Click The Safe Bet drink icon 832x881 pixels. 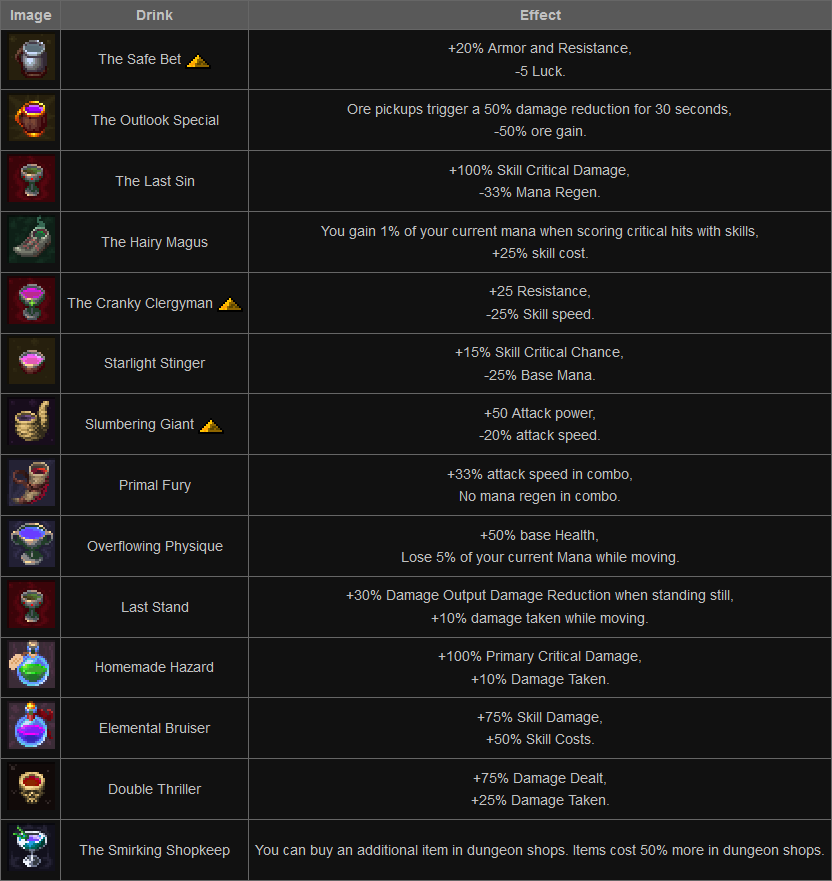(32, 59)
